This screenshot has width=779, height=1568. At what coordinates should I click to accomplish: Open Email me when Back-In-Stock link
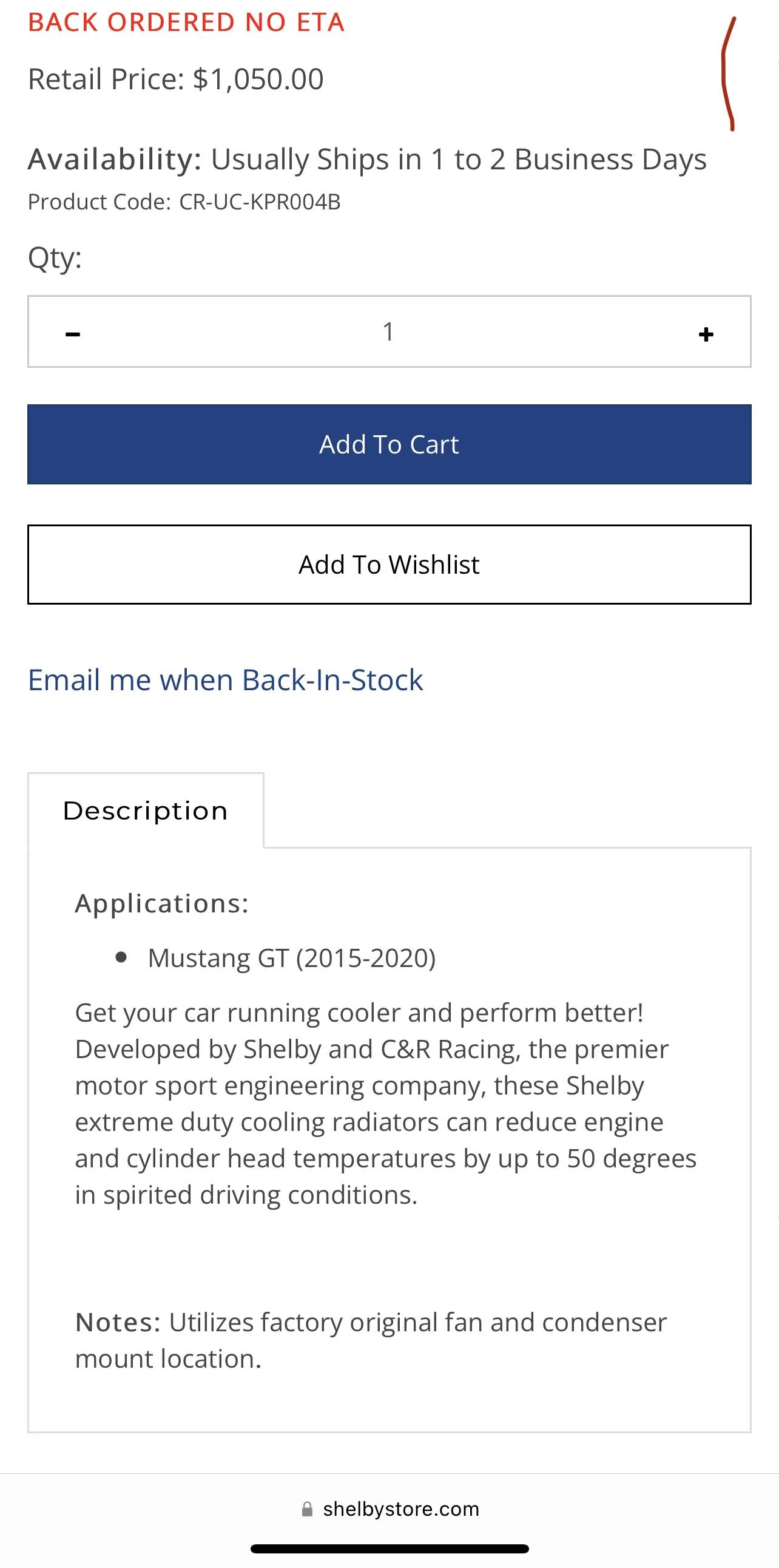(x=226, y=680)
